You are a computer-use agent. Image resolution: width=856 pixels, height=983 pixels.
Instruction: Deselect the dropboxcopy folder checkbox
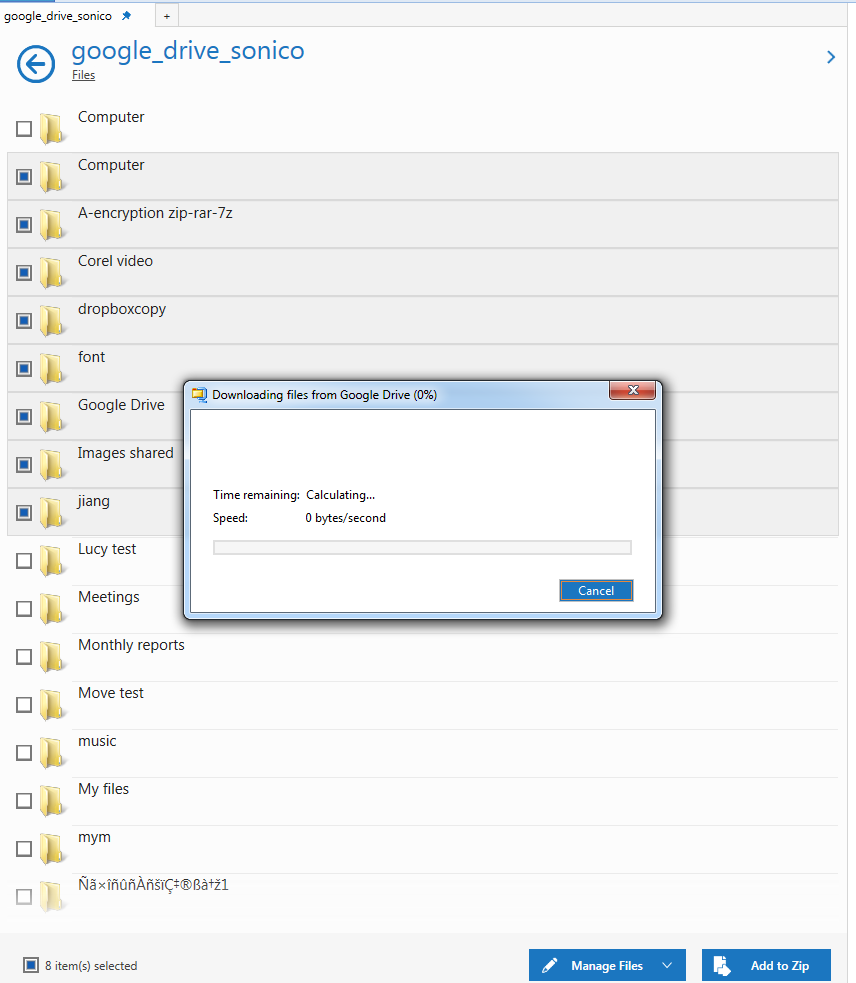coord(24,320)
